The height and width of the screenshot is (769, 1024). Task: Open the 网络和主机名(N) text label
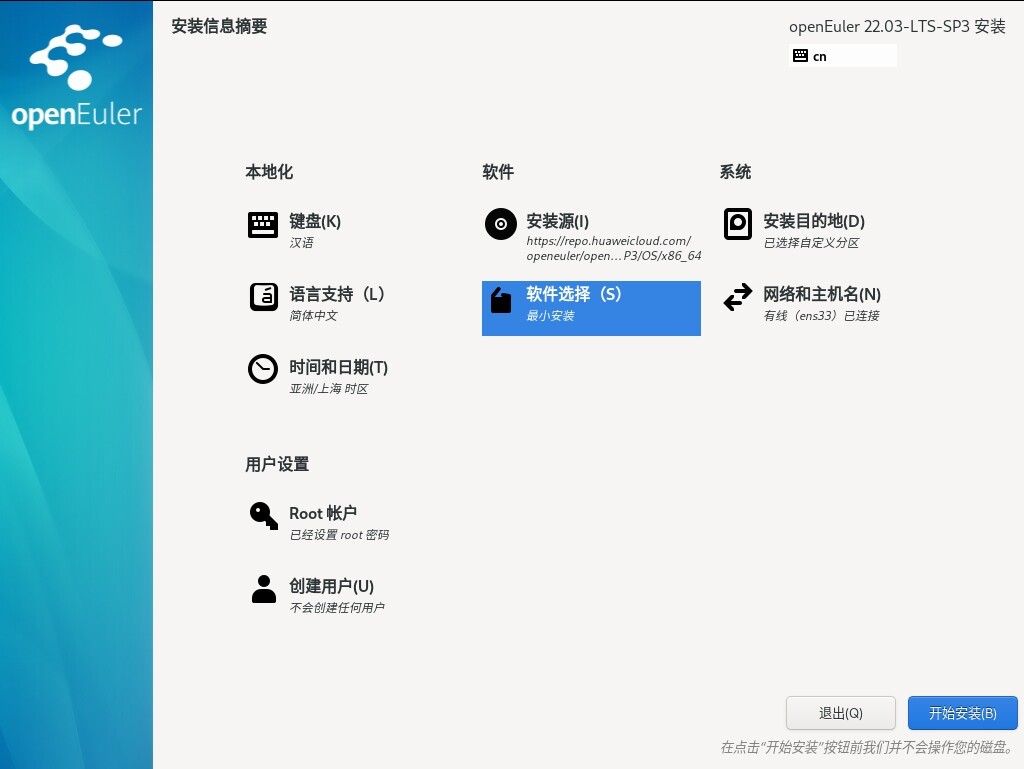pyautogui.click(x=821, y=294)
